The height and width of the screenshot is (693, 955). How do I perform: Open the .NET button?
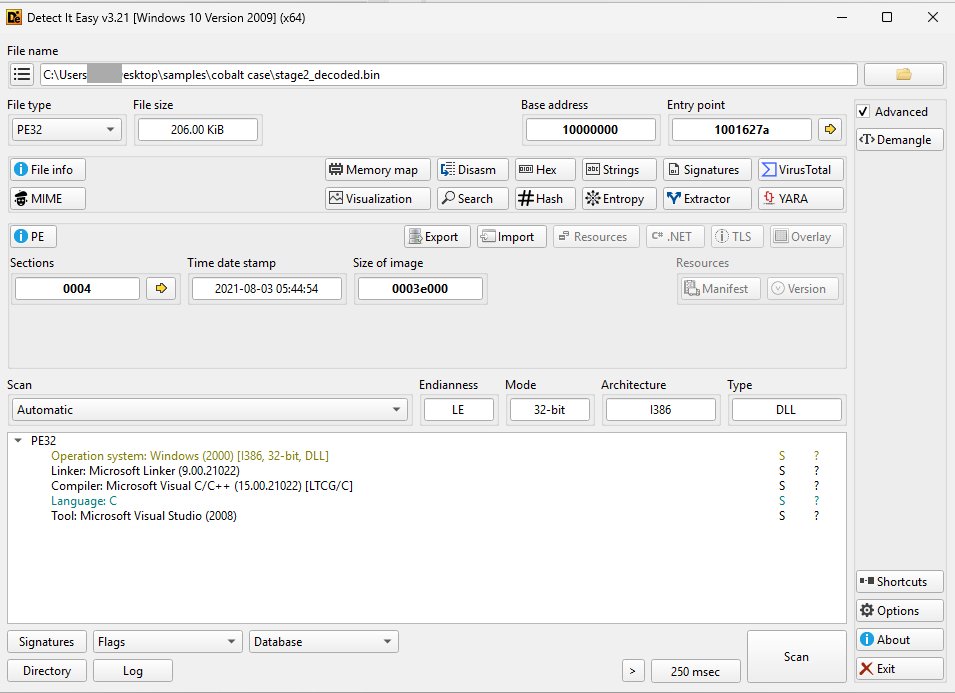[x=675, y=236]
